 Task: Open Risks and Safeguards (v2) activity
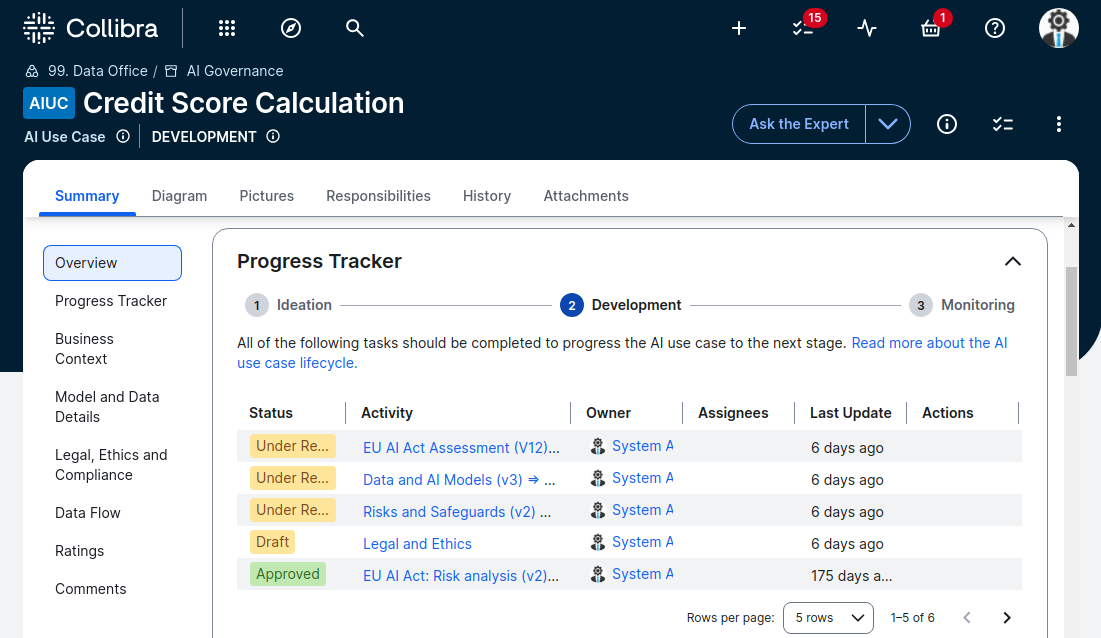click(x=457, y=512)
